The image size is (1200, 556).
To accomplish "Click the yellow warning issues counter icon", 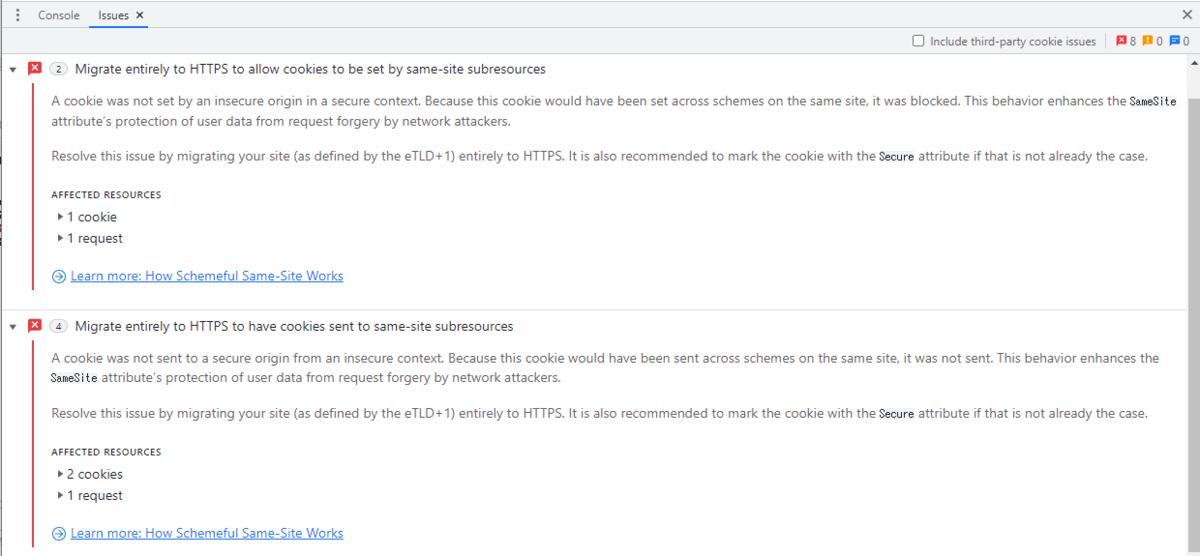I will pos(1147,42).
